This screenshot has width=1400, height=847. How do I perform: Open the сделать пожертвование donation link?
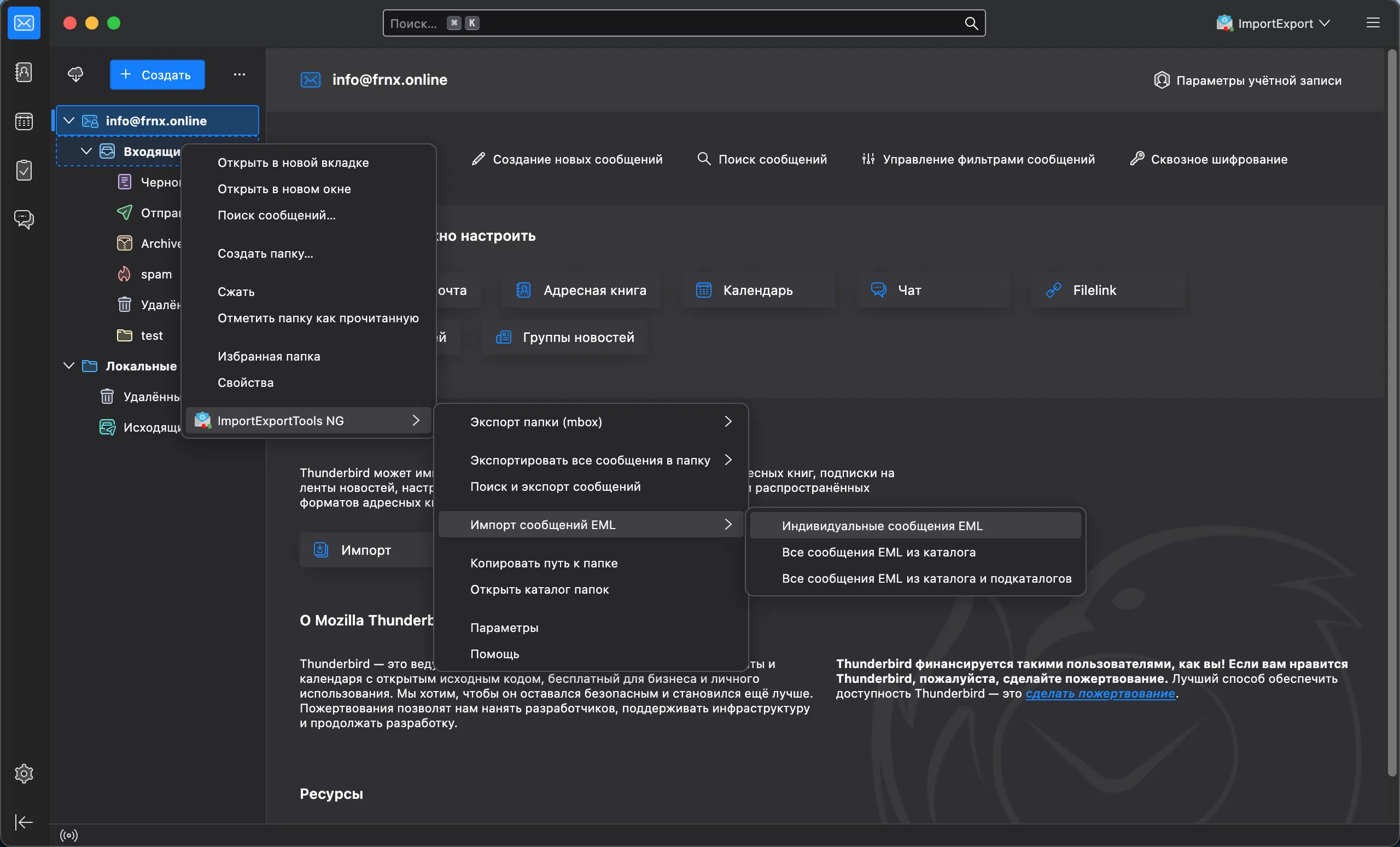(x=1099, y=693)
